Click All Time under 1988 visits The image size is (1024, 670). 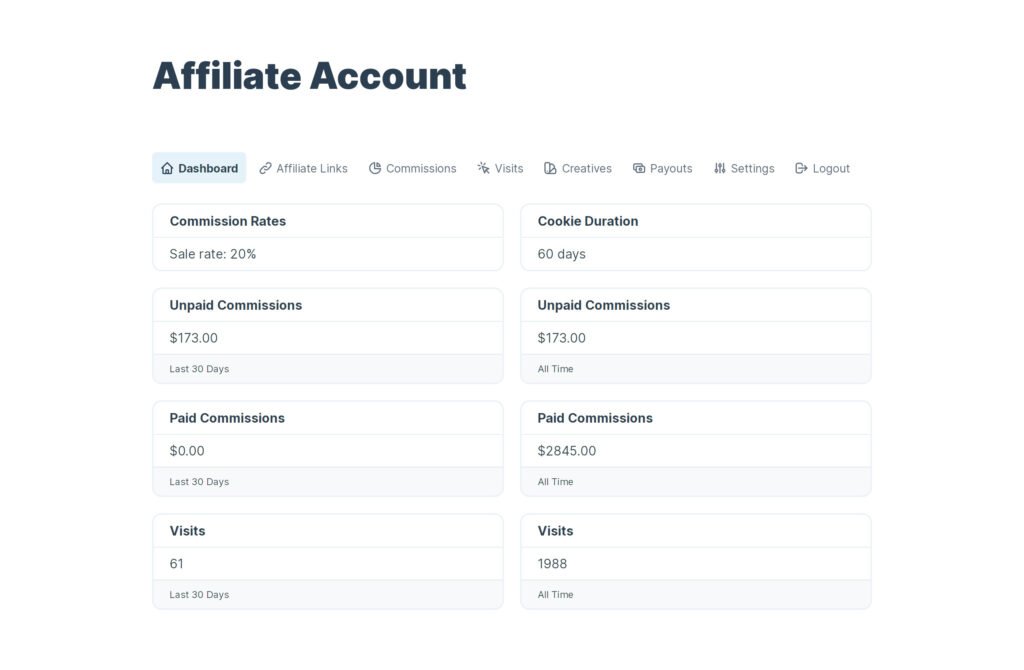pos(556,595)
